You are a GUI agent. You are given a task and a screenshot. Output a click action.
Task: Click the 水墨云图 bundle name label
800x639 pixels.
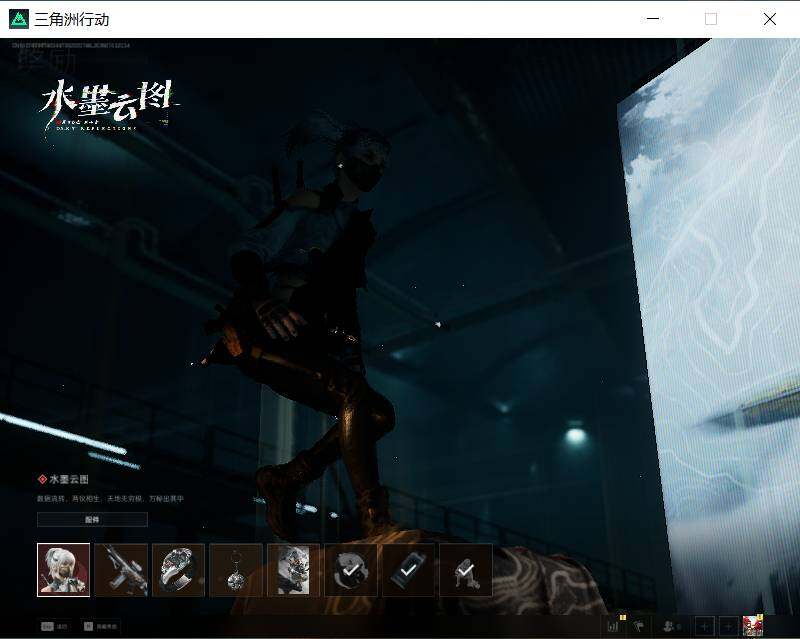click(69, 479)
